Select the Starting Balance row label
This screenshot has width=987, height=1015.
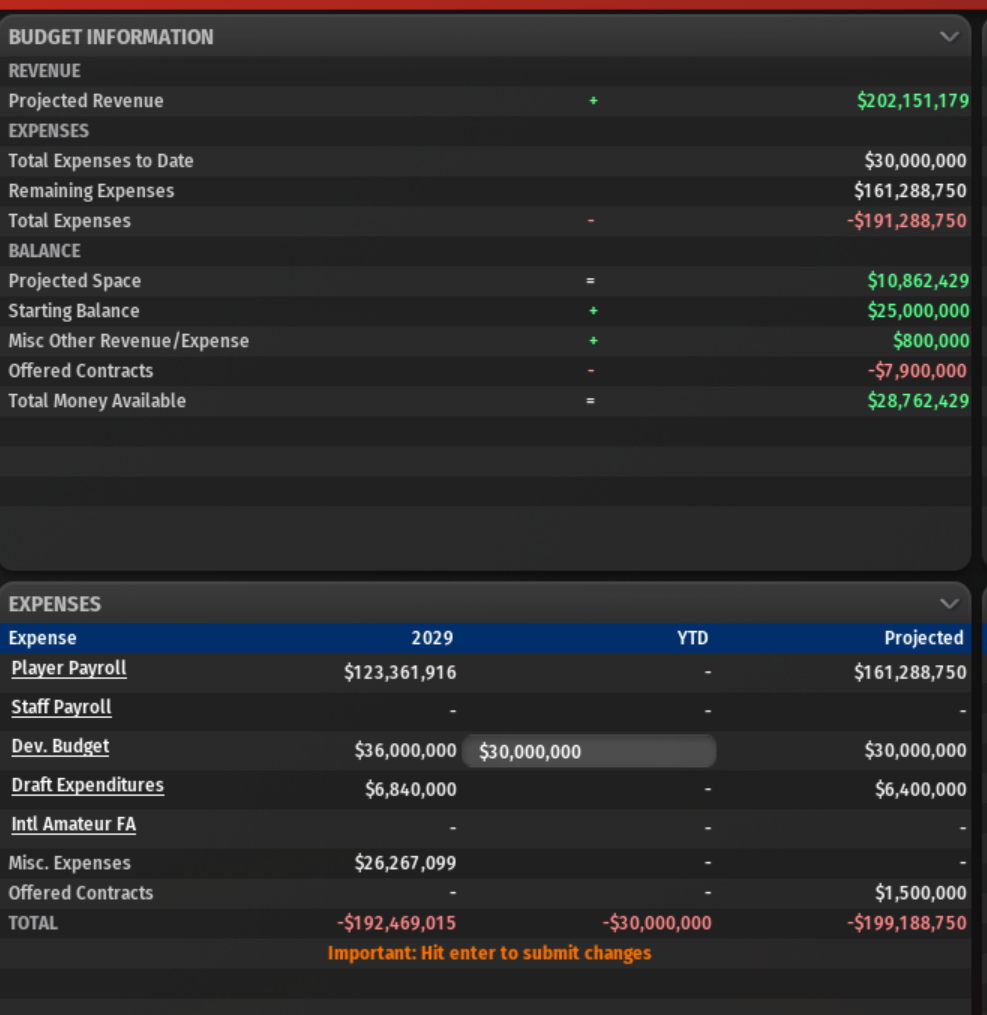tap(74, 311)
